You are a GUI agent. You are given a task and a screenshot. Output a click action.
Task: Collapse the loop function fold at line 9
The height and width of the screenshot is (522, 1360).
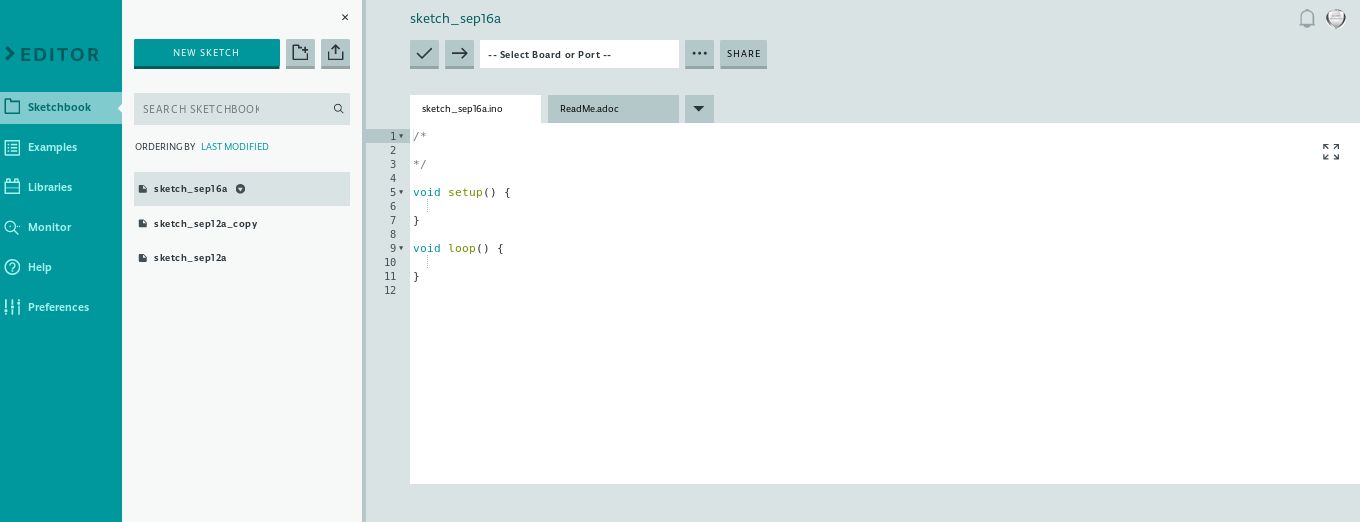401,248
